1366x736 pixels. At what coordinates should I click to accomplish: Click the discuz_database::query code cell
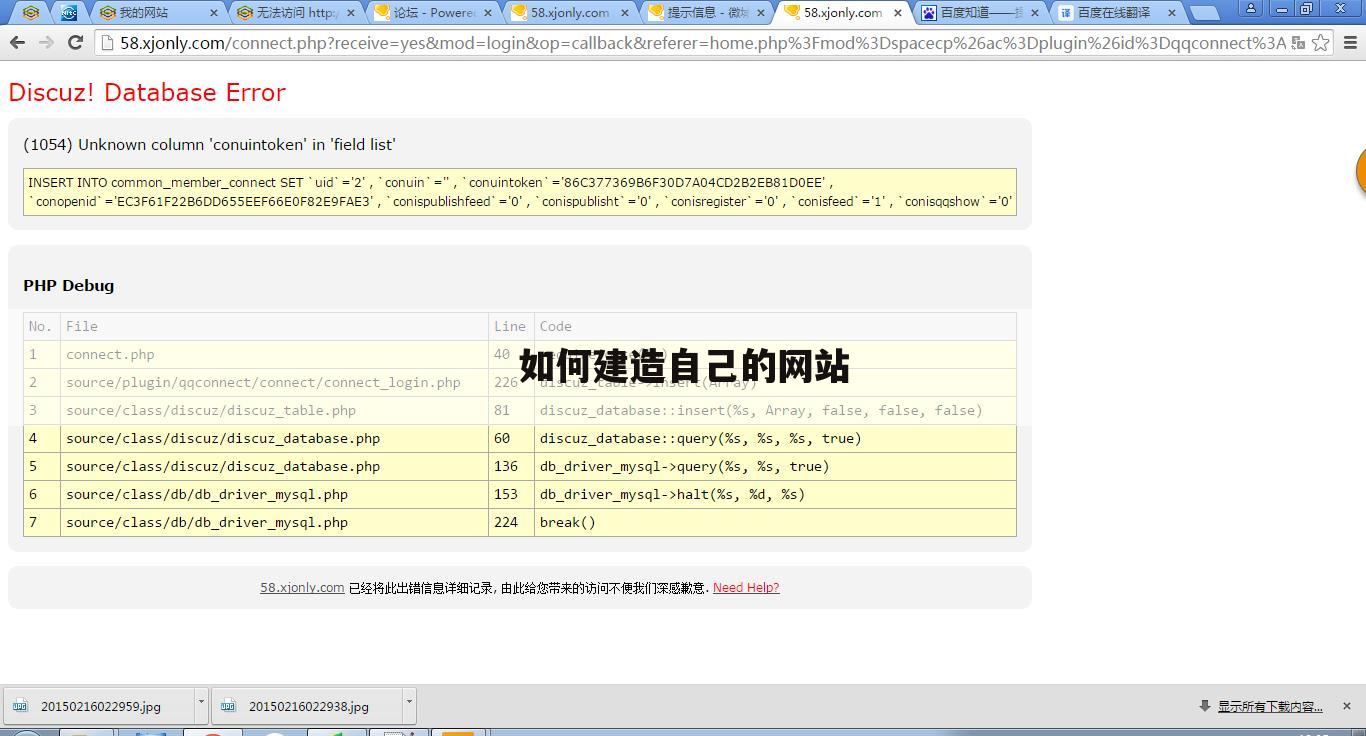(775, 438)
